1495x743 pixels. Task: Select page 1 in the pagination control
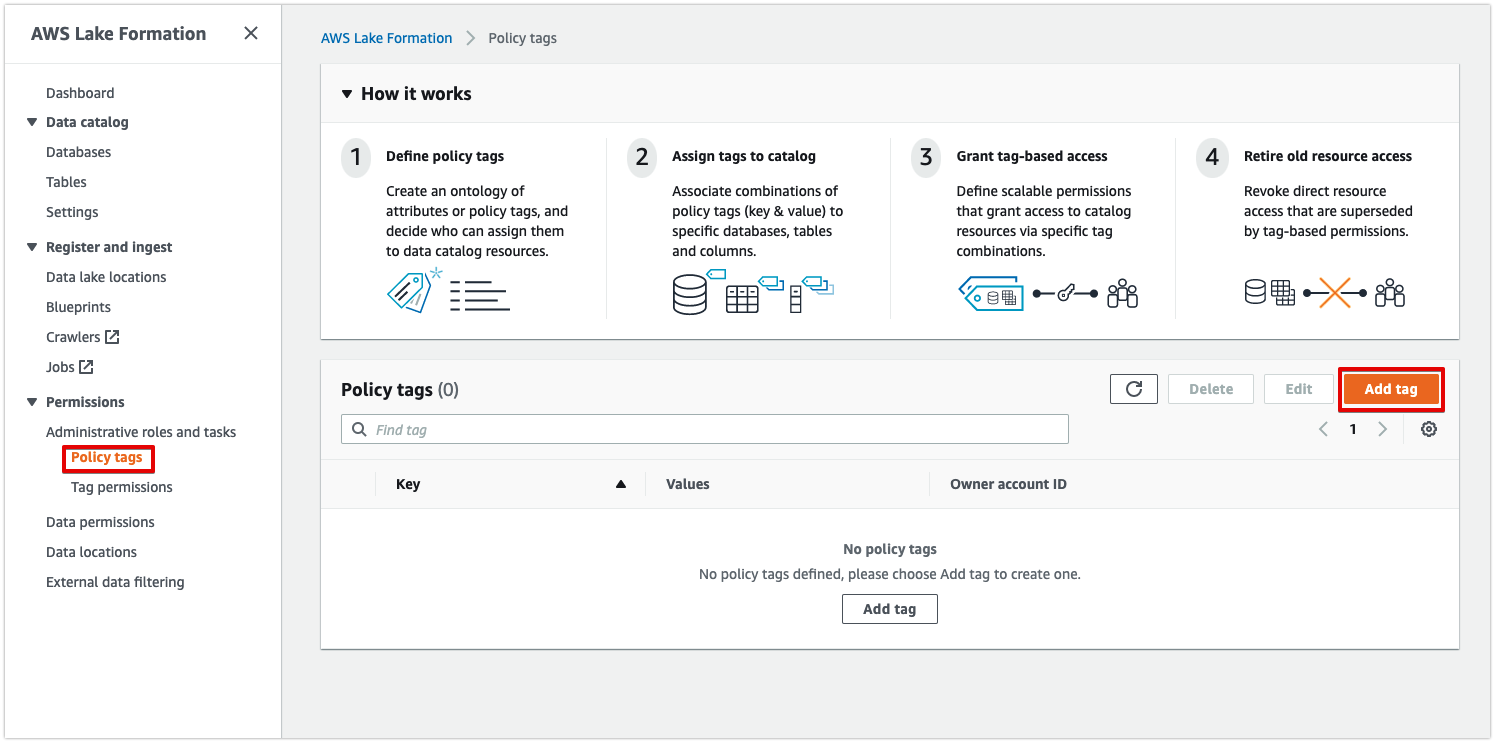1353,428
